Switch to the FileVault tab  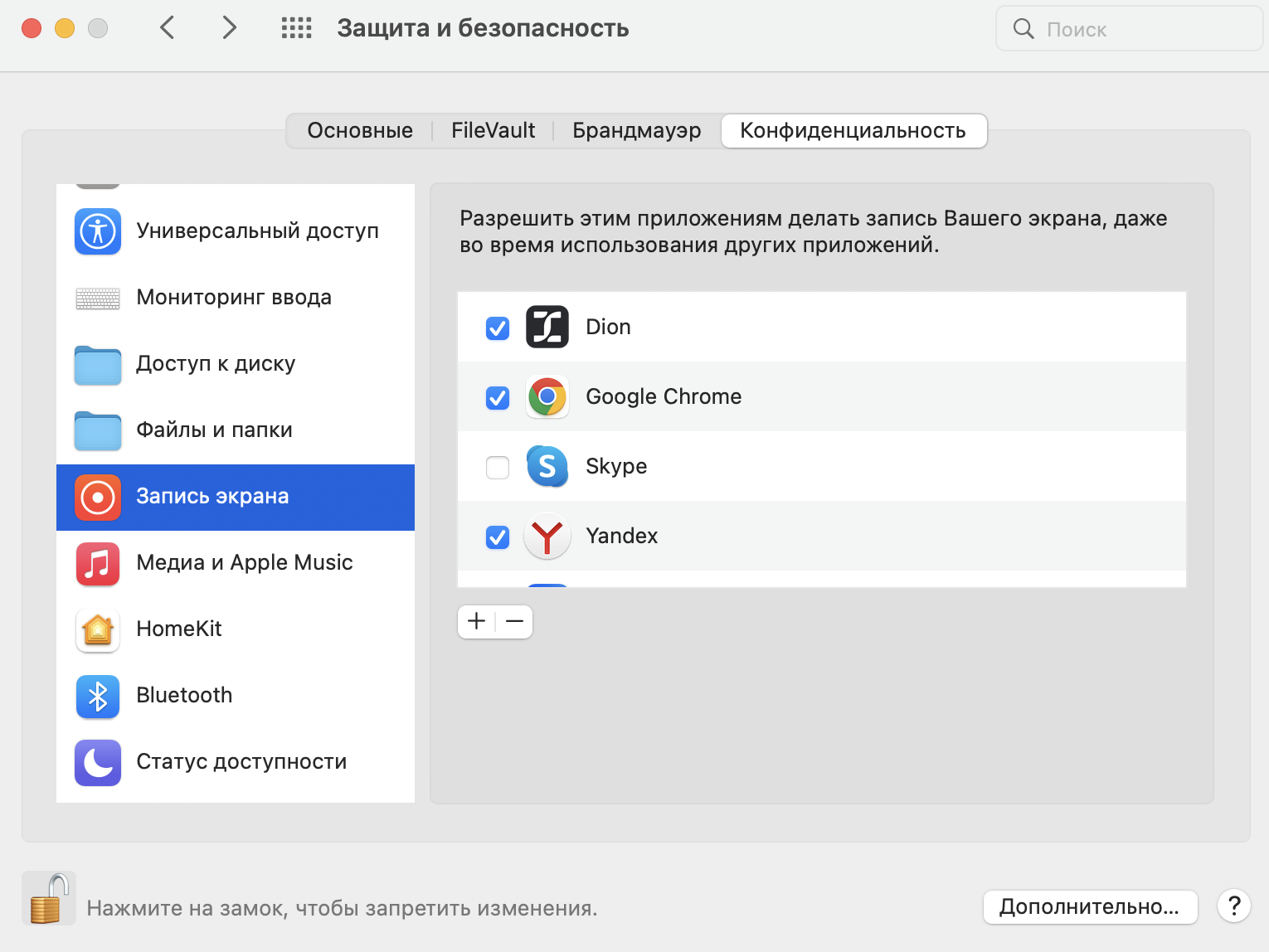493,131
